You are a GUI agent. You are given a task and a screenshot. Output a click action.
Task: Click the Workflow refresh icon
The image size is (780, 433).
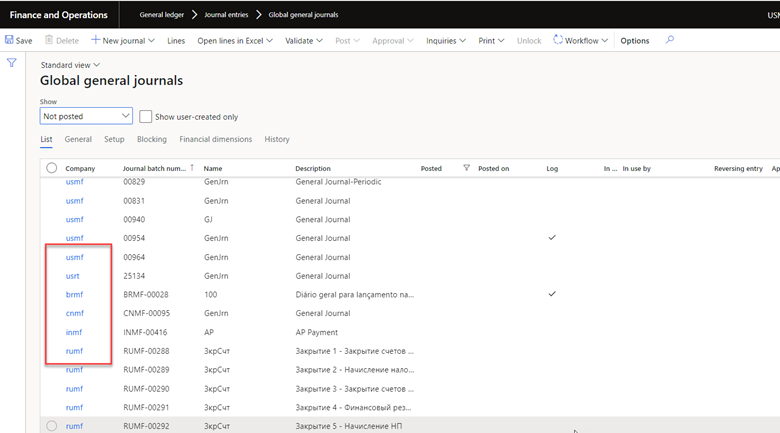558,41
